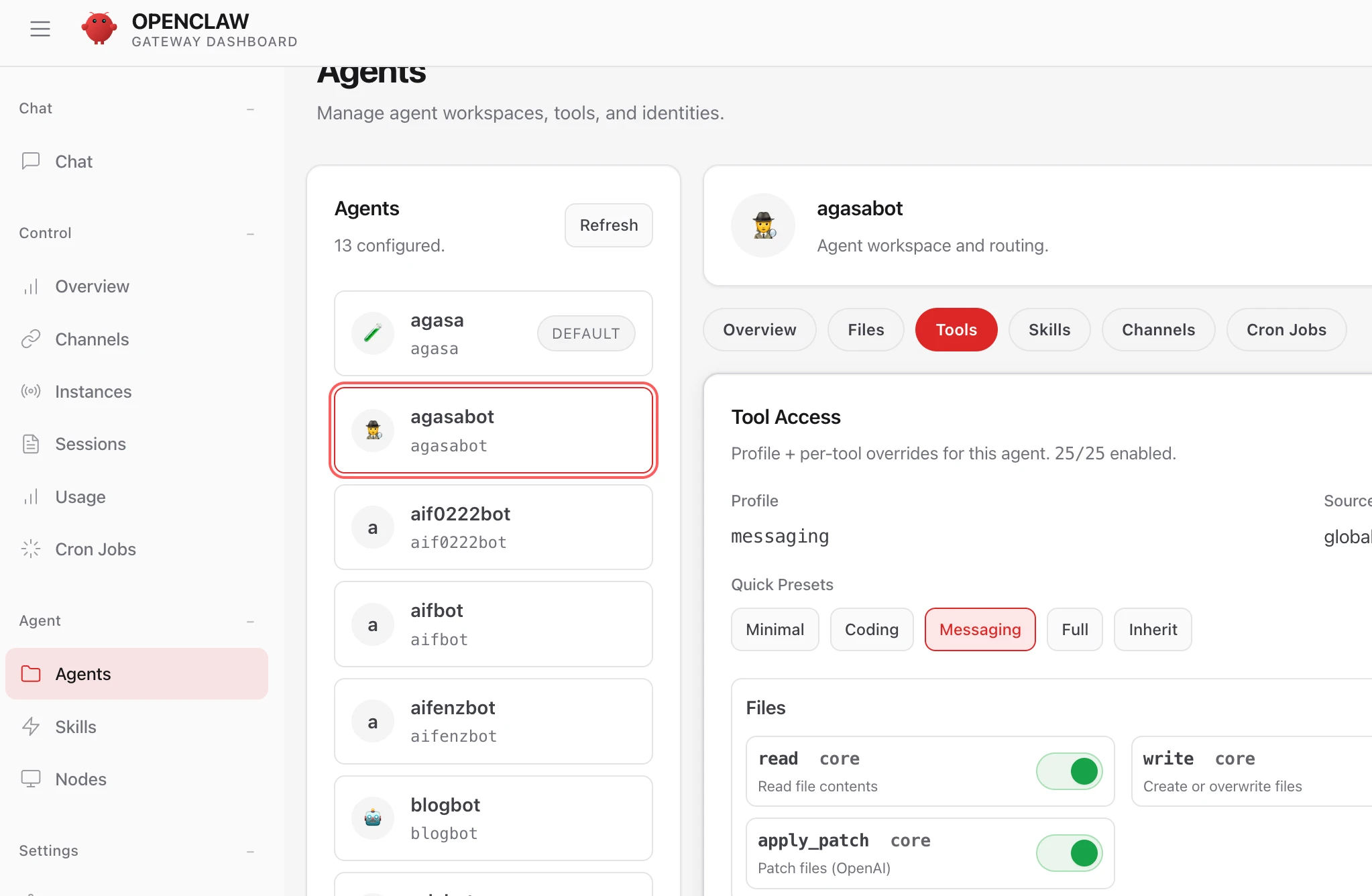Open Channels via the link icon
The height and width of the screenshot is (896, 1372).
tap(31, 339)
